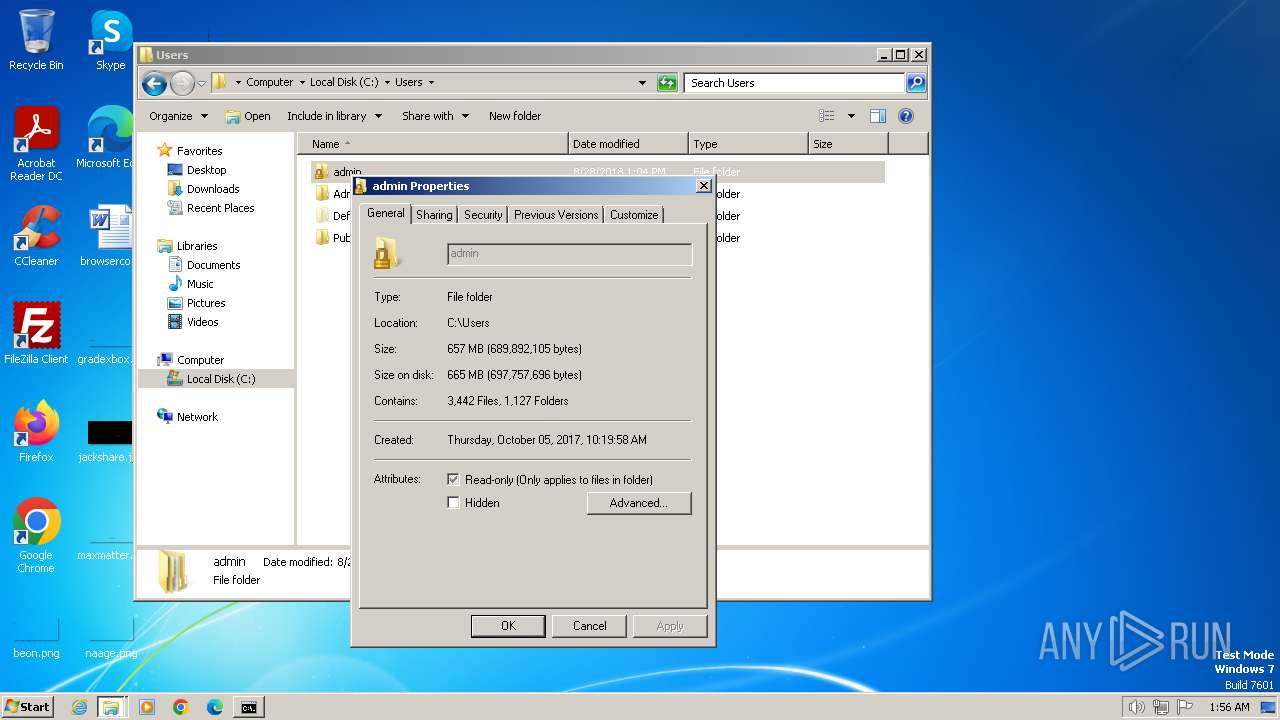
Task: Click the Explorer back navigation button
Action: (154, 83)
